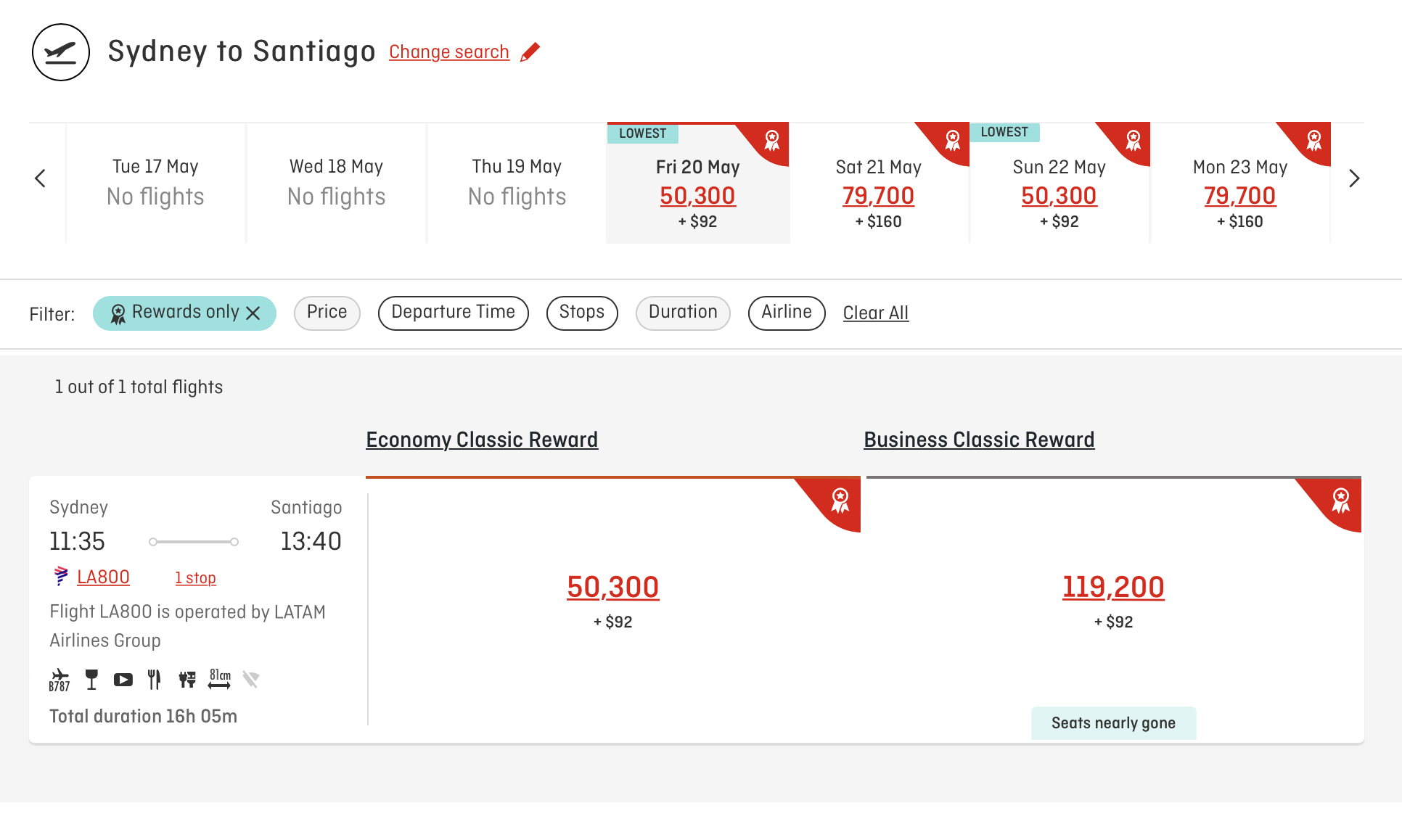Select the Tue 17 May date tab
The image size is (1402, 840).
tap(155, 183)
